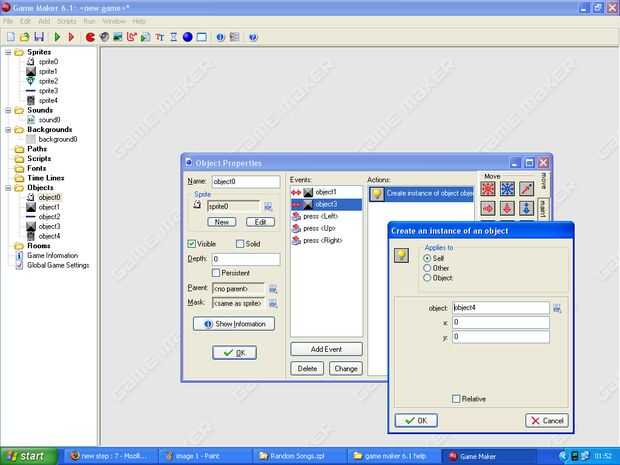Click the x coordinate input field
Screen dimensions: 620x465
(x=501, y=322)
